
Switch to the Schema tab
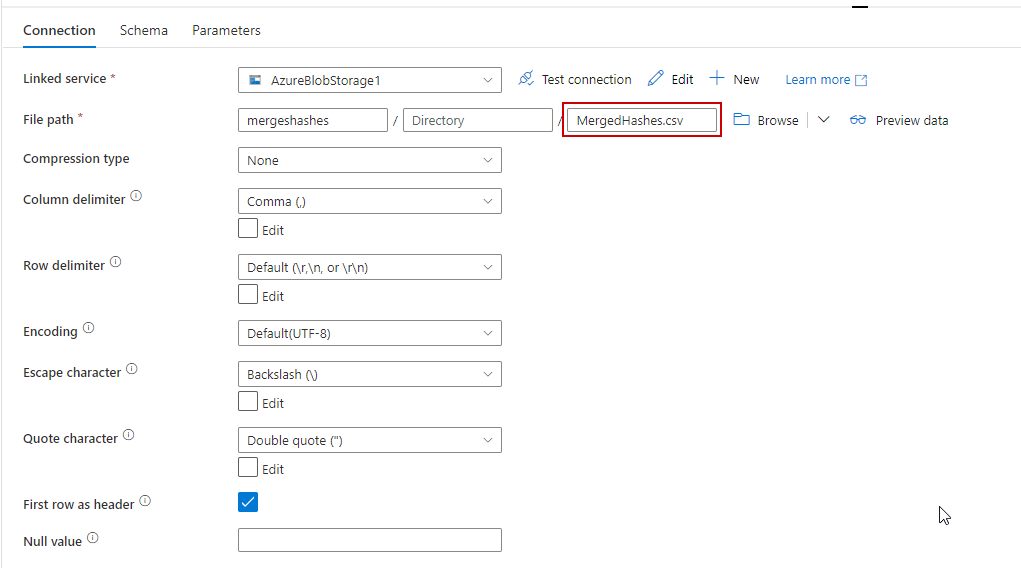[144, 30]
